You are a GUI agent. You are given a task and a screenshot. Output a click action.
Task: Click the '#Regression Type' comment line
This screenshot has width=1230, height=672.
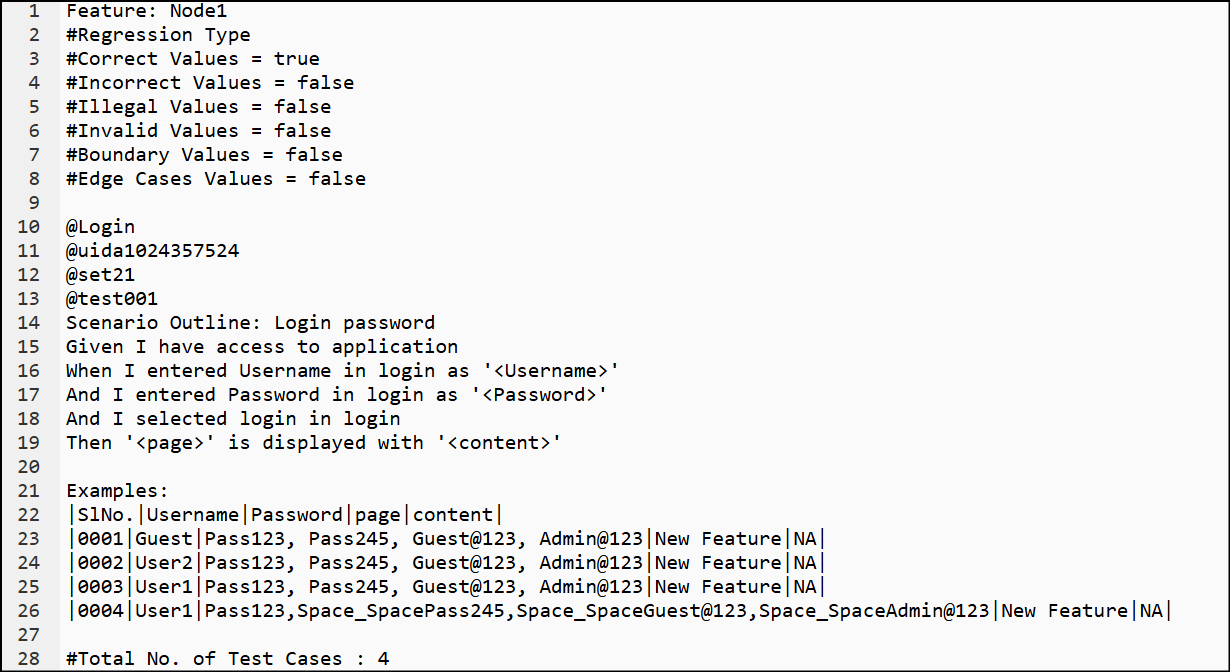click(x=158, y=35)
